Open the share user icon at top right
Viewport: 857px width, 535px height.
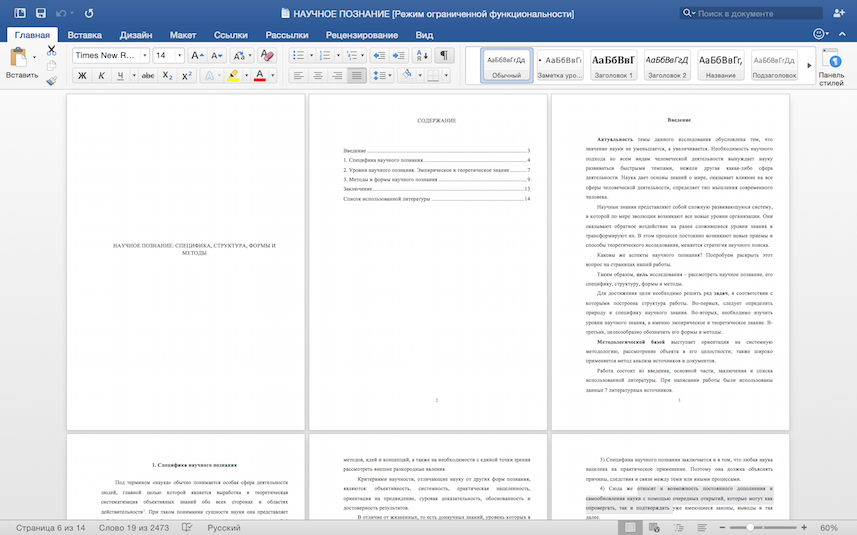point(838,13)
